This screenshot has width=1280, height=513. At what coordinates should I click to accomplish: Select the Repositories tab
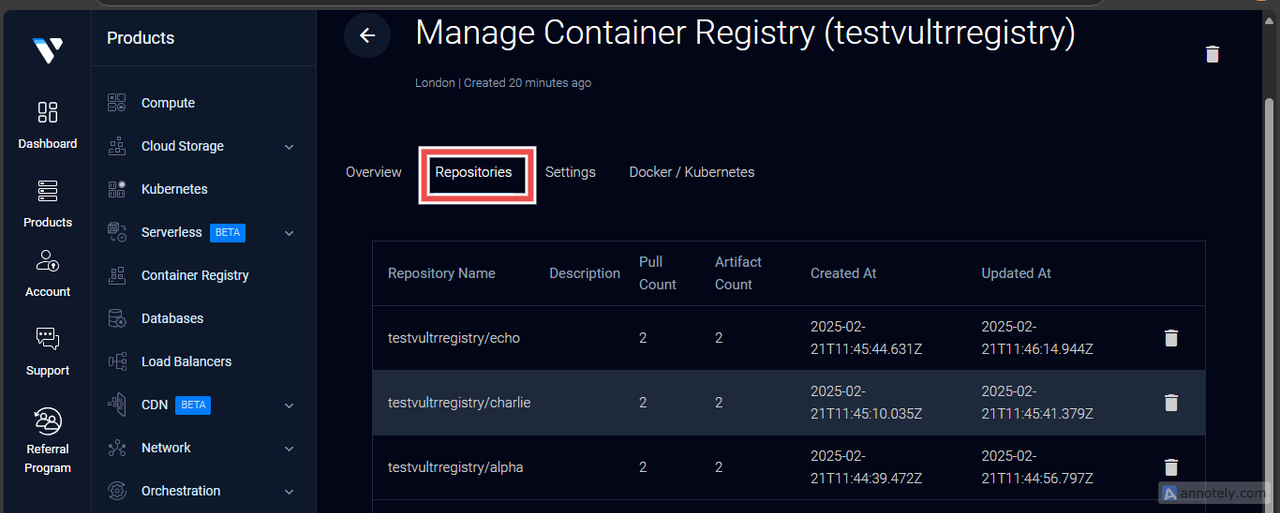click(473, 172)
